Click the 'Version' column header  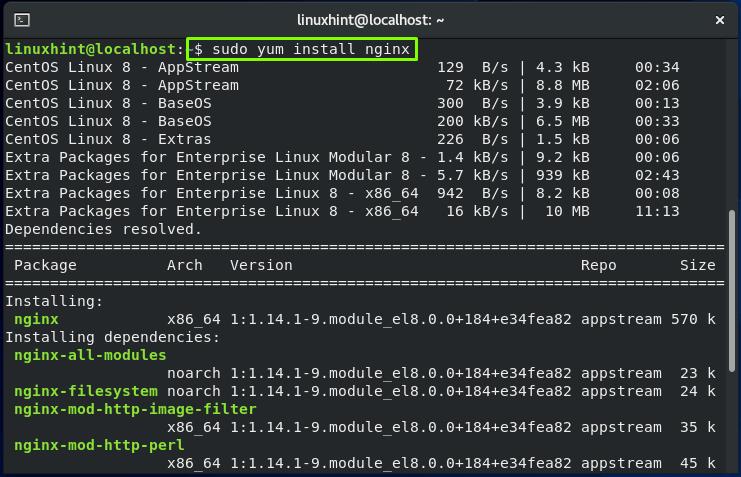[261, 265]
